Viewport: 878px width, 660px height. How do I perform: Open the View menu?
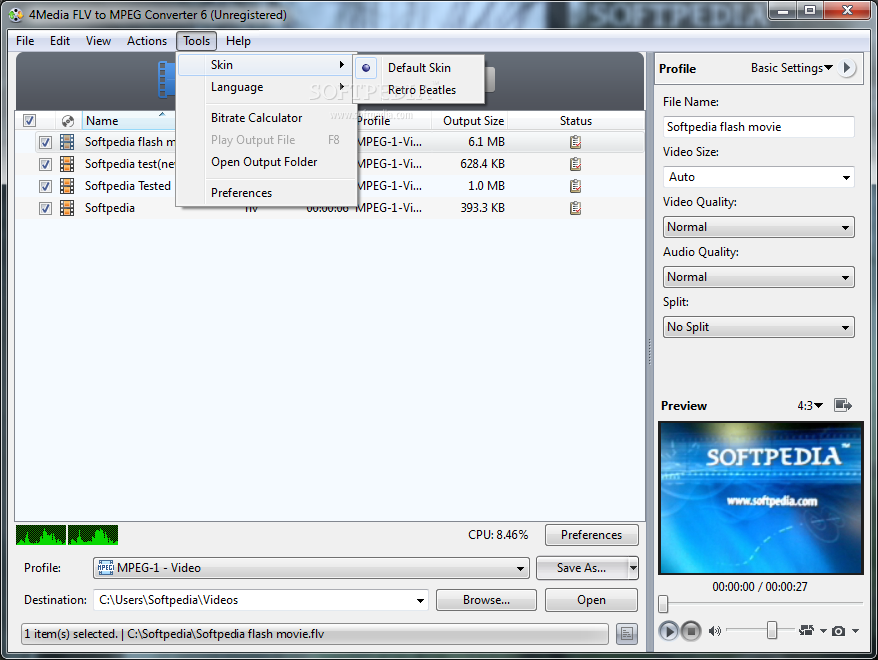tap(99, 41)
